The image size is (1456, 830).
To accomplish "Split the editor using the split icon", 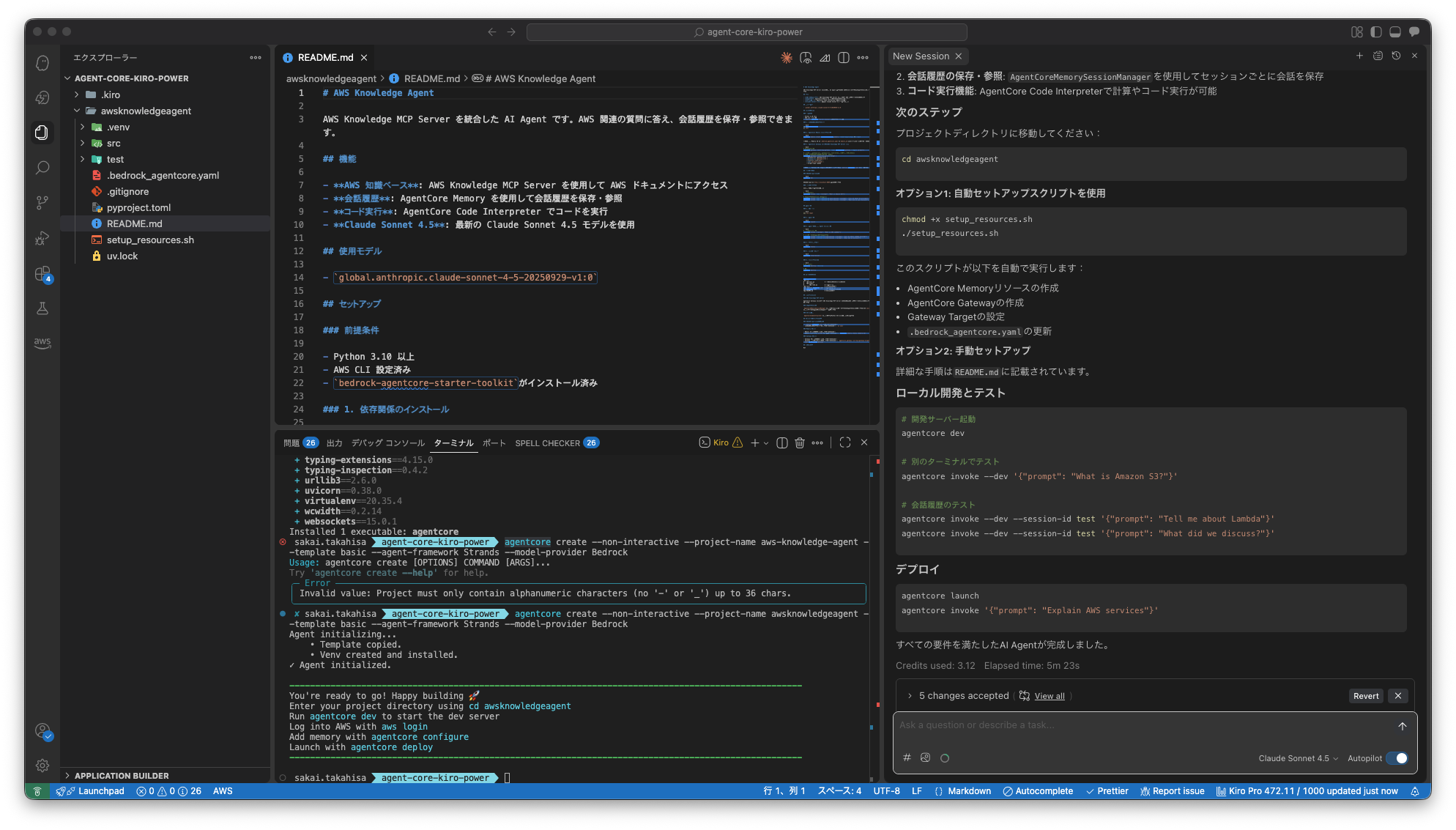I will tap(844, 57).
